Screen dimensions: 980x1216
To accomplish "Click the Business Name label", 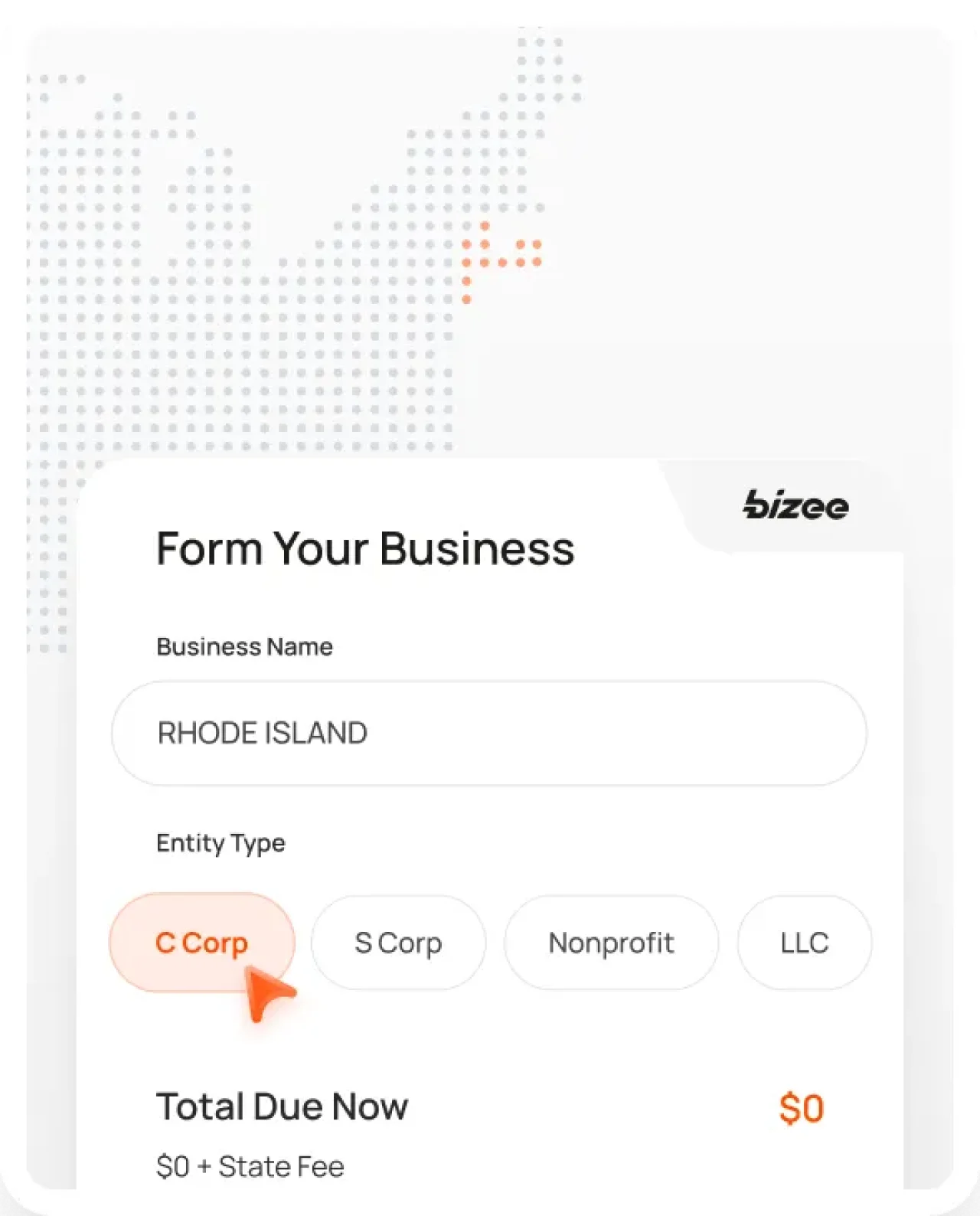I will [244, 646].
